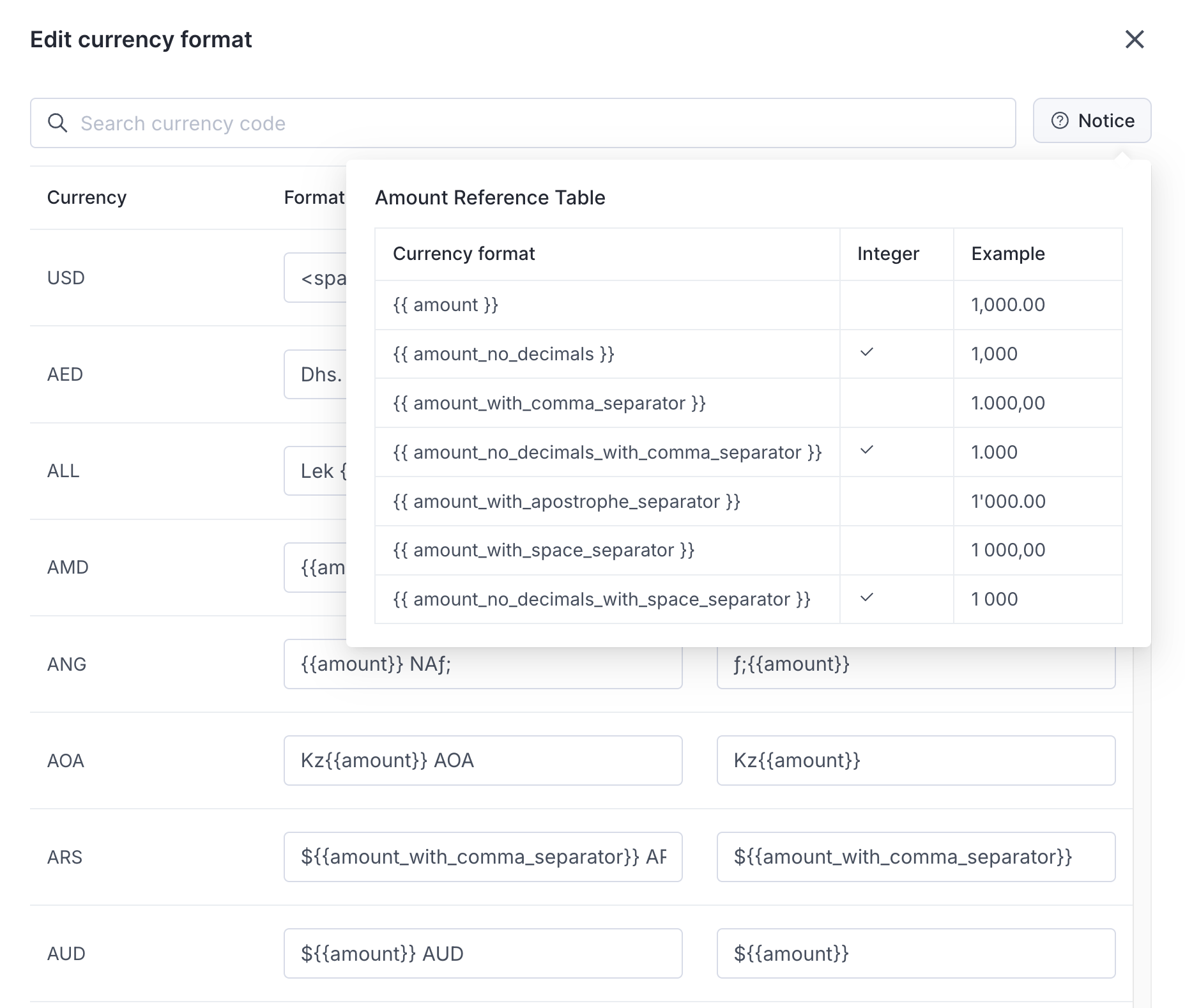Click checkmark for amount_no_decimals_with_comma_separator row
The width and height of the screenshot is (1185, 1008).
(866, 451)
